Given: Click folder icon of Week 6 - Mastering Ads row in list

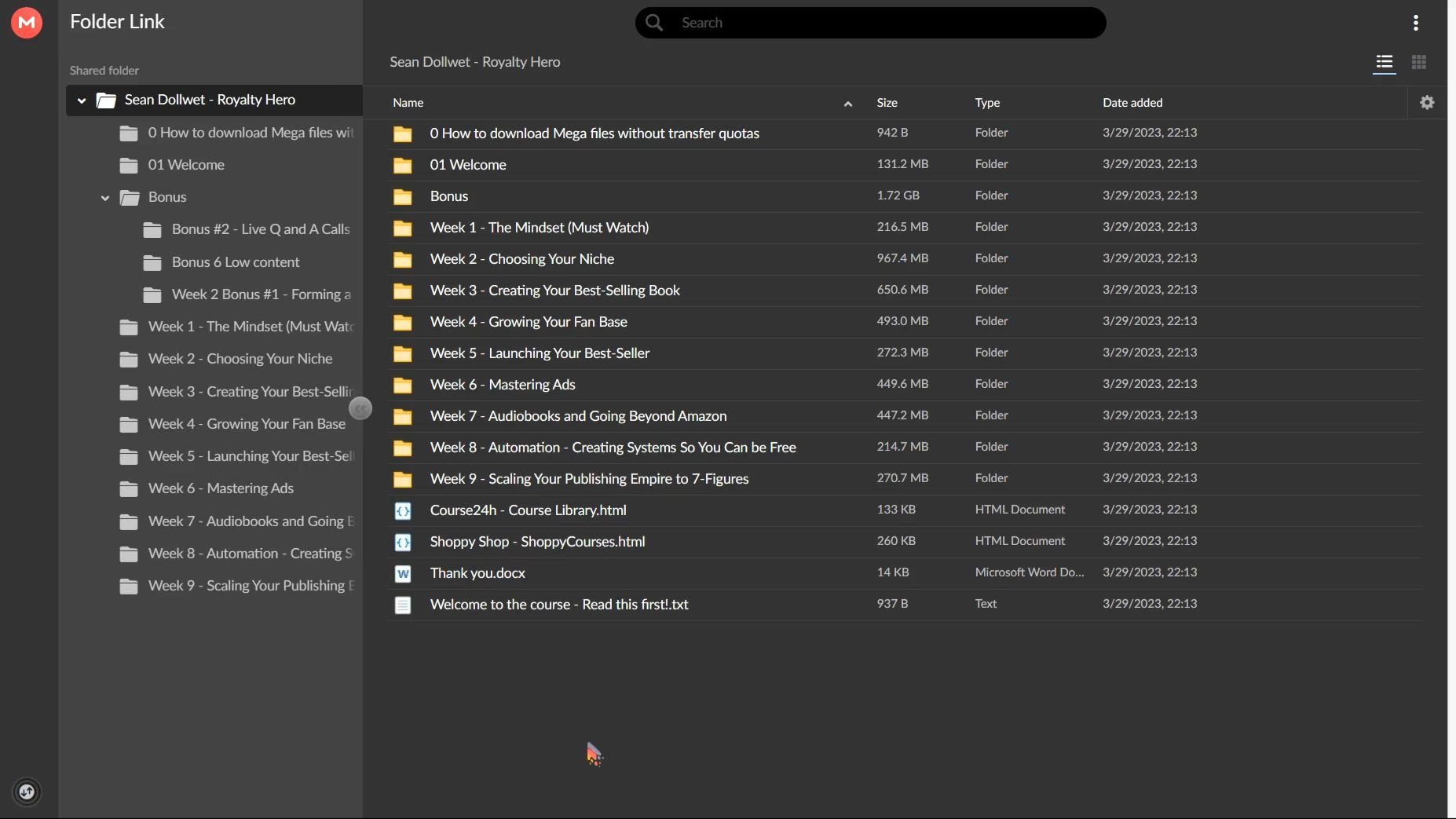Looking at the screenshot, I should [x=403, y=386].
